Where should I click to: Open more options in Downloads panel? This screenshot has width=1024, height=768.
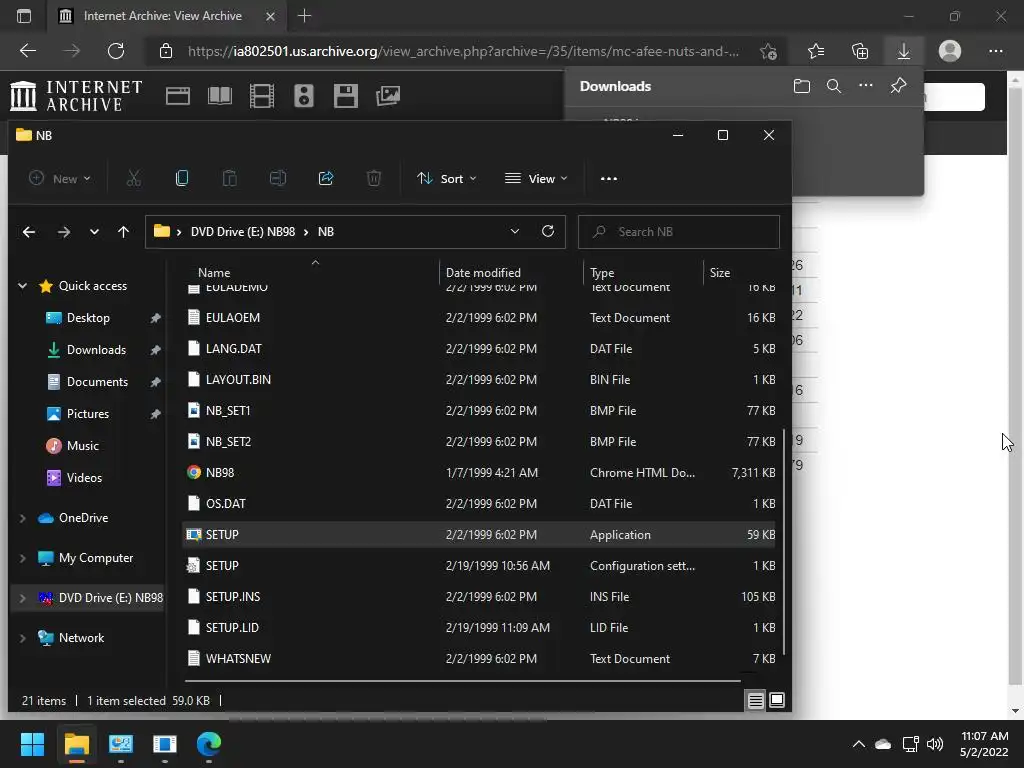pyautogui.click(x=866, y=86)
